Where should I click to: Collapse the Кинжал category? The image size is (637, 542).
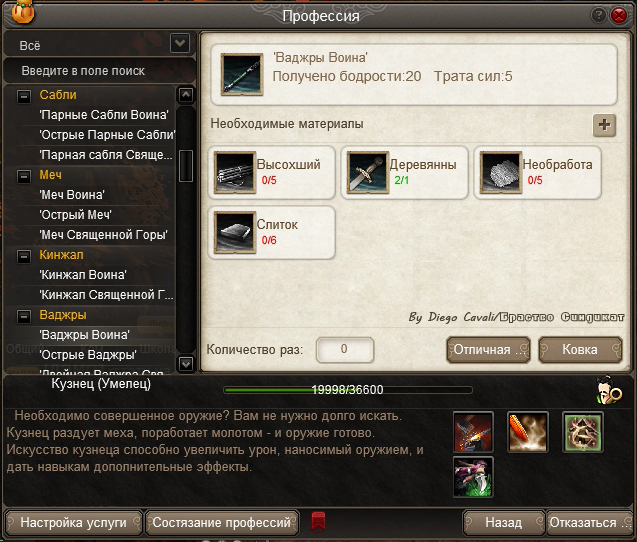(x=24, y=256)
